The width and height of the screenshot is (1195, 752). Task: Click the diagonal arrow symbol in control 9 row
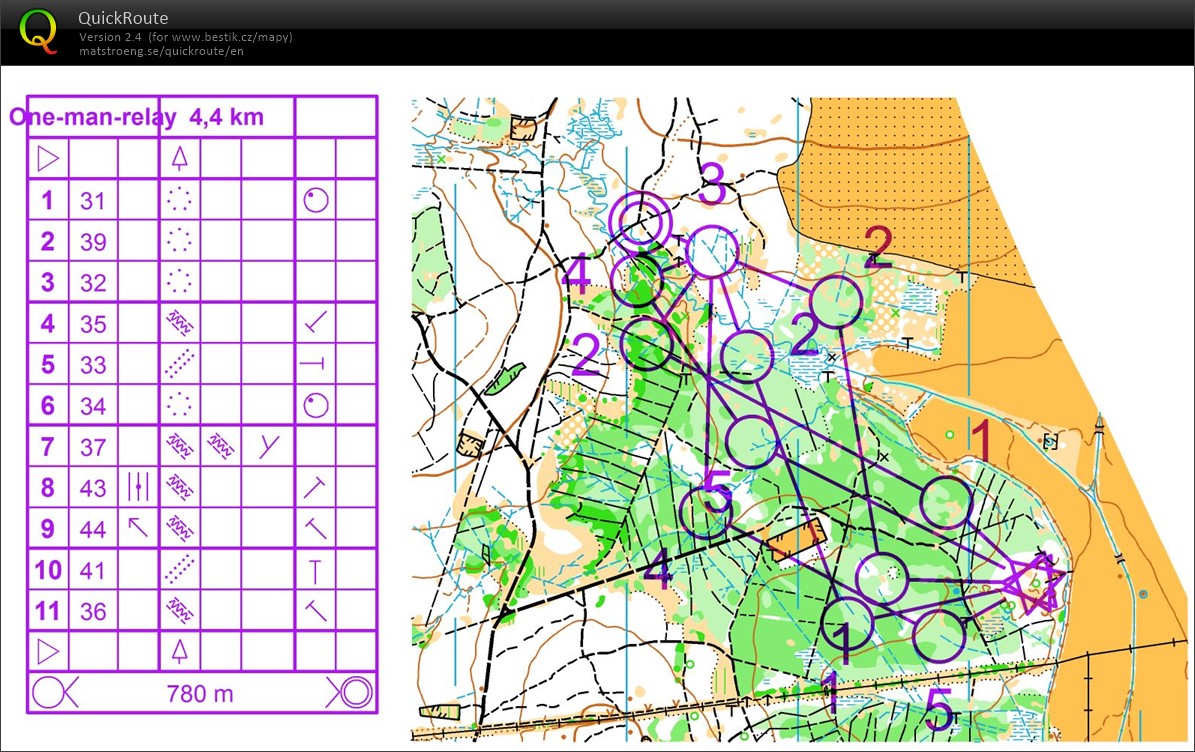[x=138, y=526]
